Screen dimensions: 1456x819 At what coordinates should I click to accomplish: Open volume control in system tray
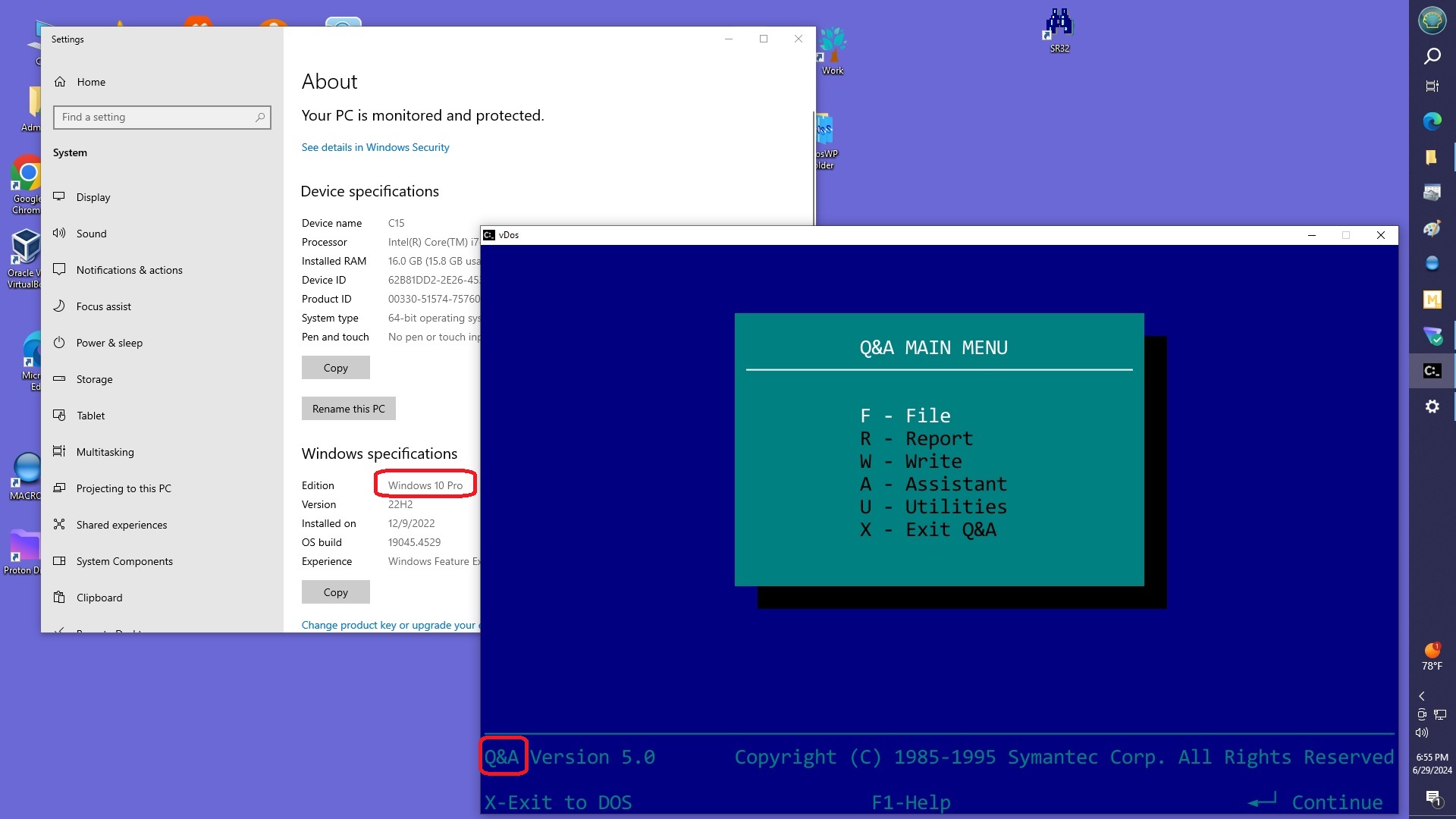tap(1422, 733)
